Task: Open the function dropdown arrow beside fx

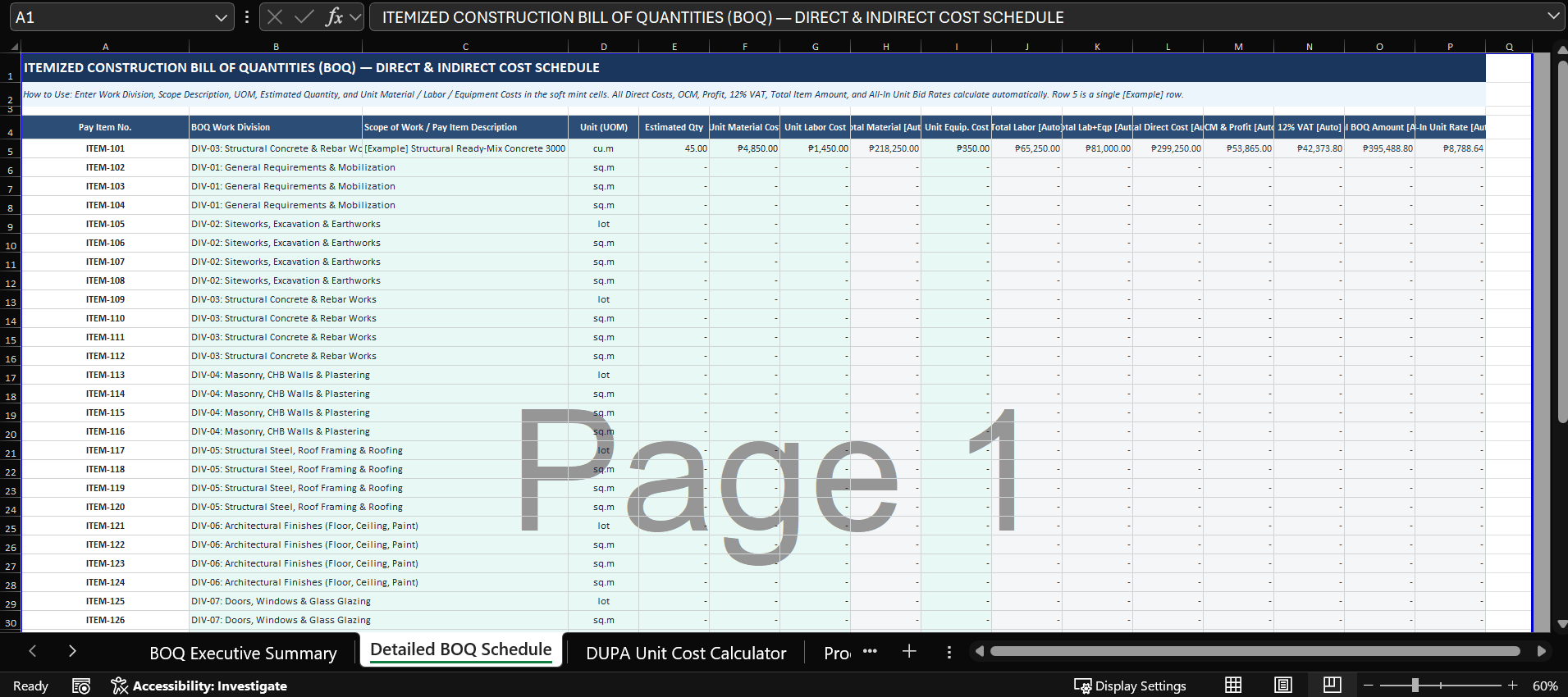Action: [355, 17]
